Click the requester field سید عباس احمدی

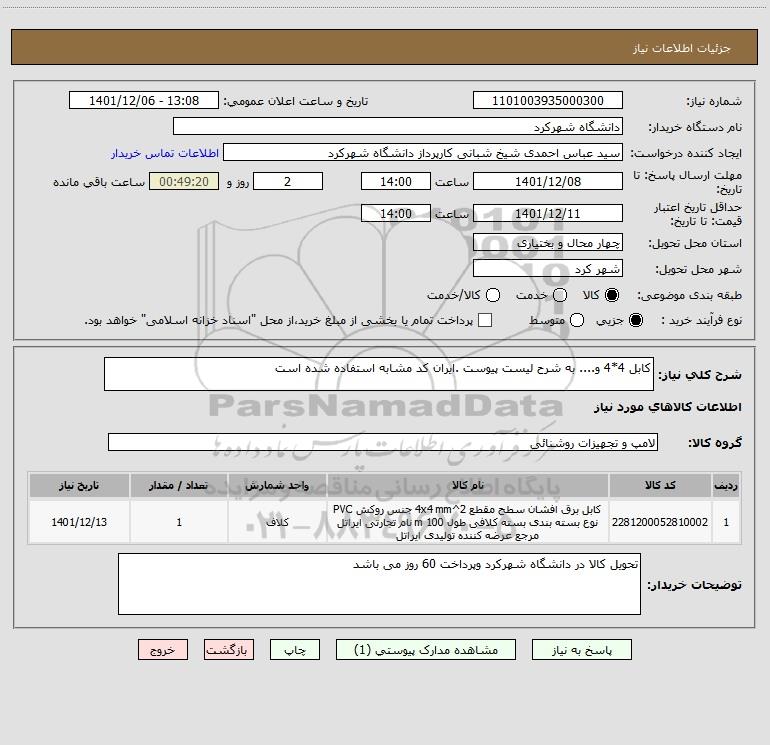423,152
